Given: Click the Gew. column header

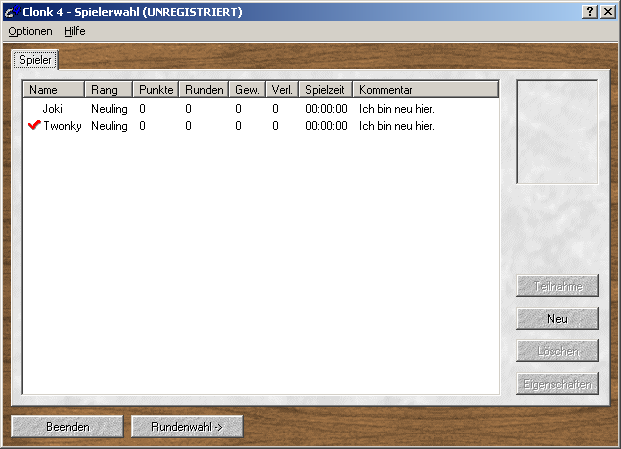Looking at the screenshot, I should 247,90.
